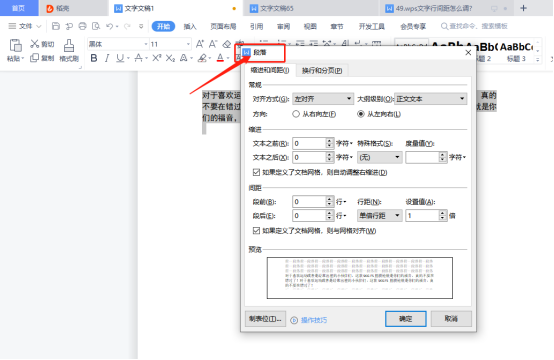
Task: Click the 开始 ribbon tab
Action: point(163,26)
